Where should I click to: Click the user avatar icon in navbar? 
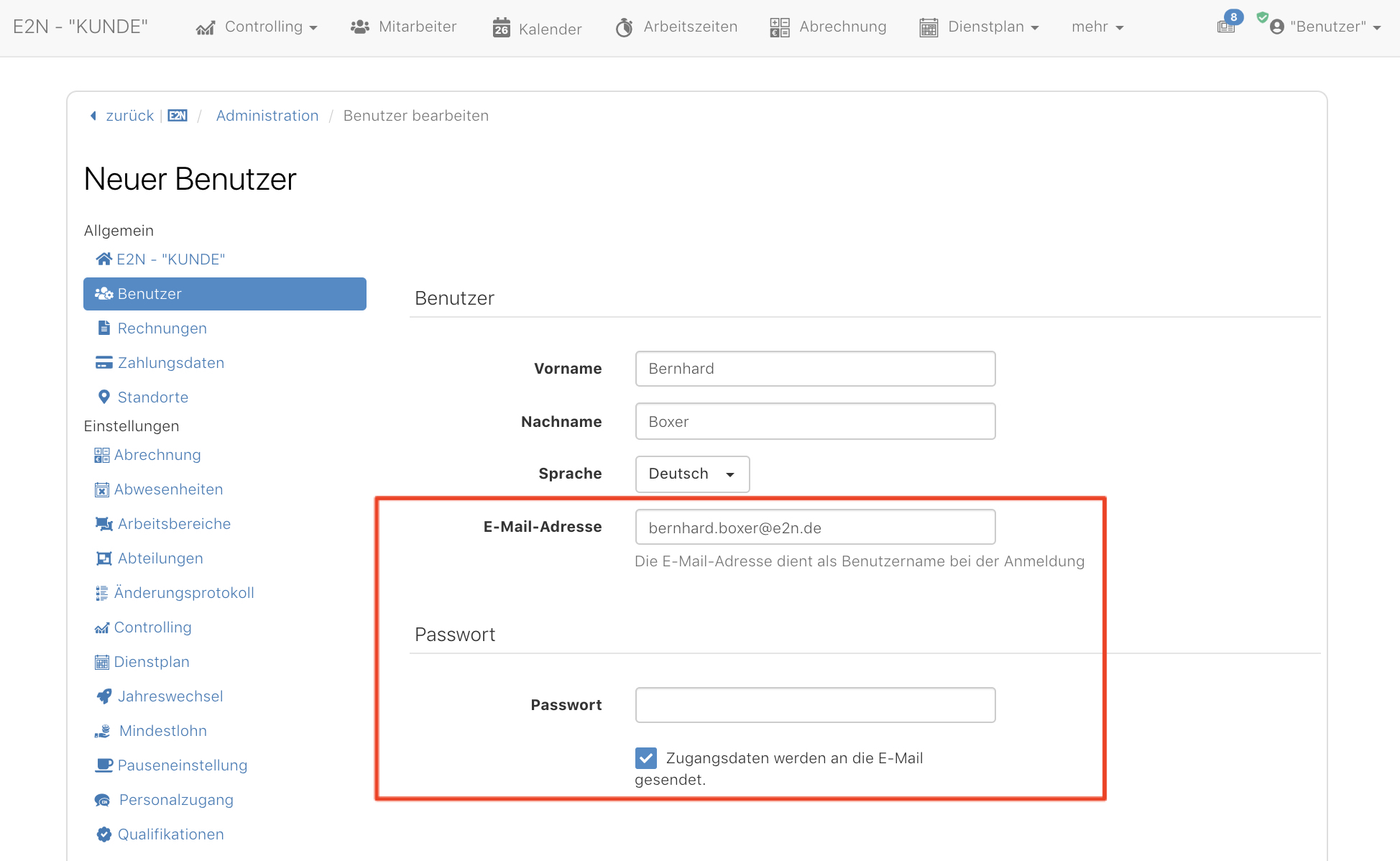pyautogui.click(x=1277, y=27)
